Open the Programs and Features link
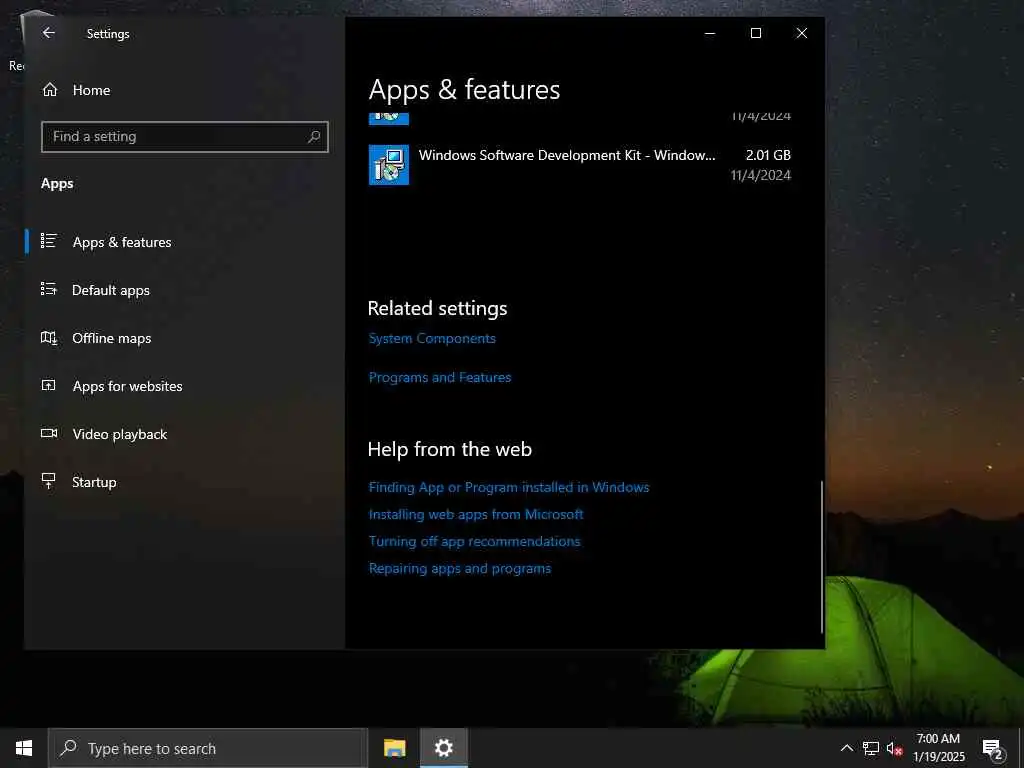This screenshot has width=1024, height=768. pyautogui.click(x=440, y=377)
